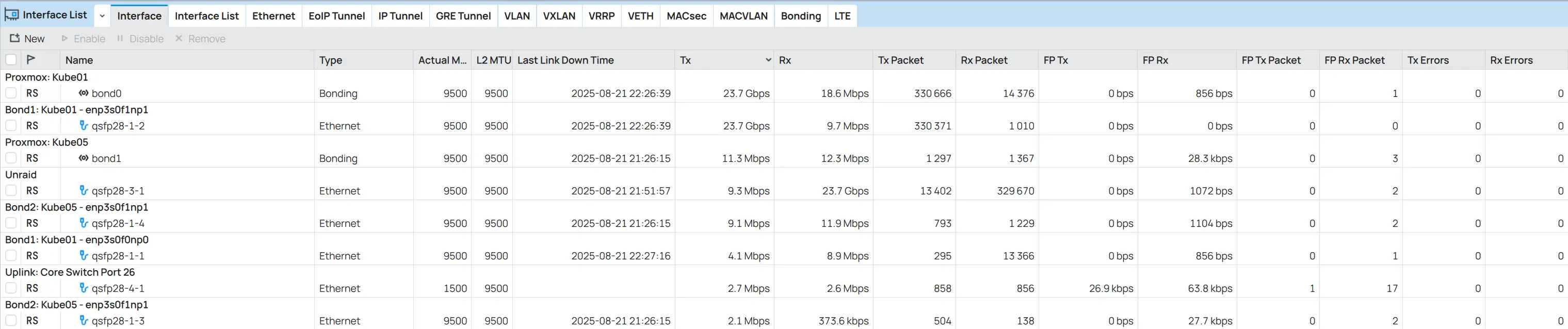Click the Rx Errors column header

1511,60
